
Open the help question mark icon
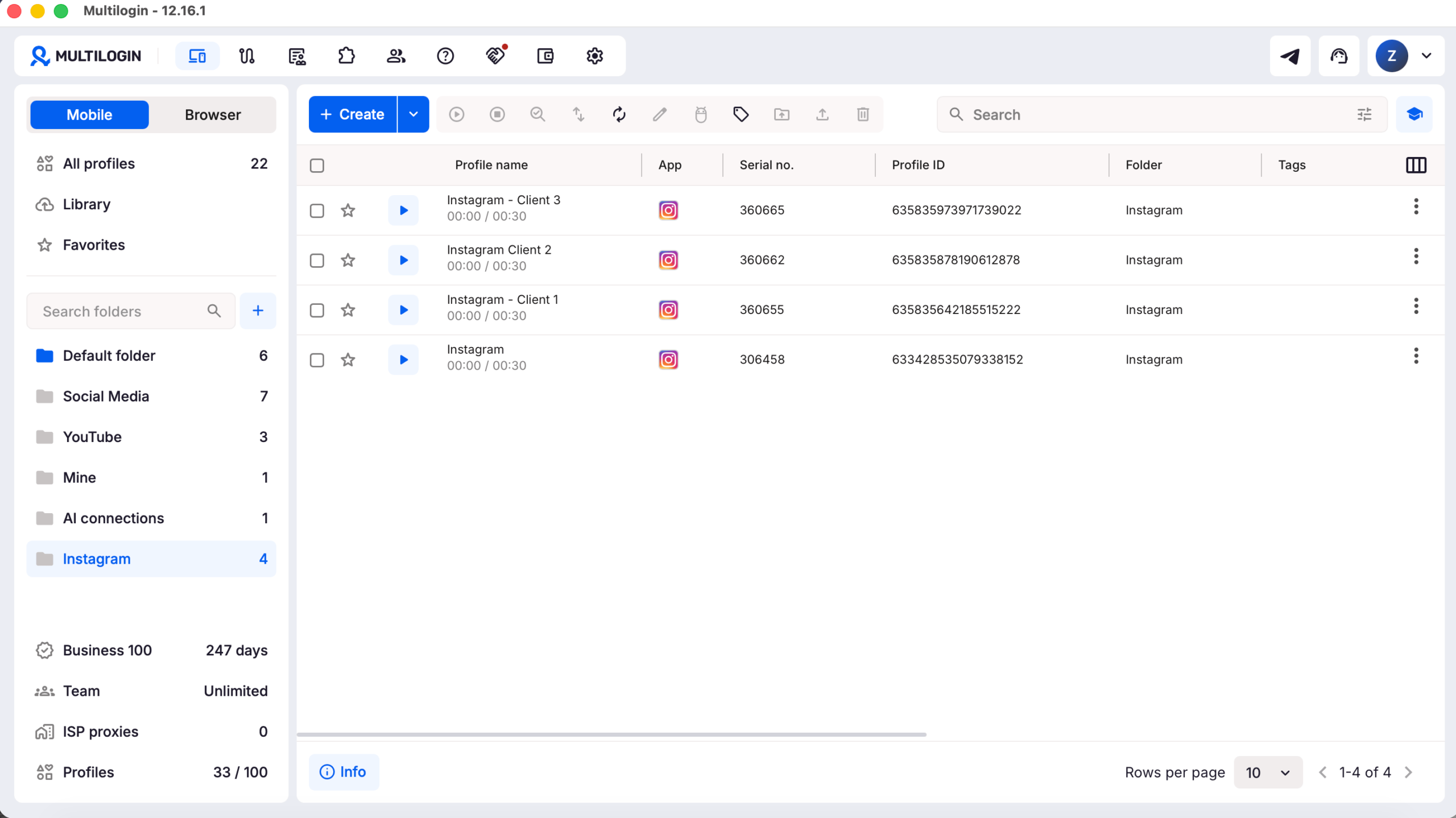tap(445, 56)
